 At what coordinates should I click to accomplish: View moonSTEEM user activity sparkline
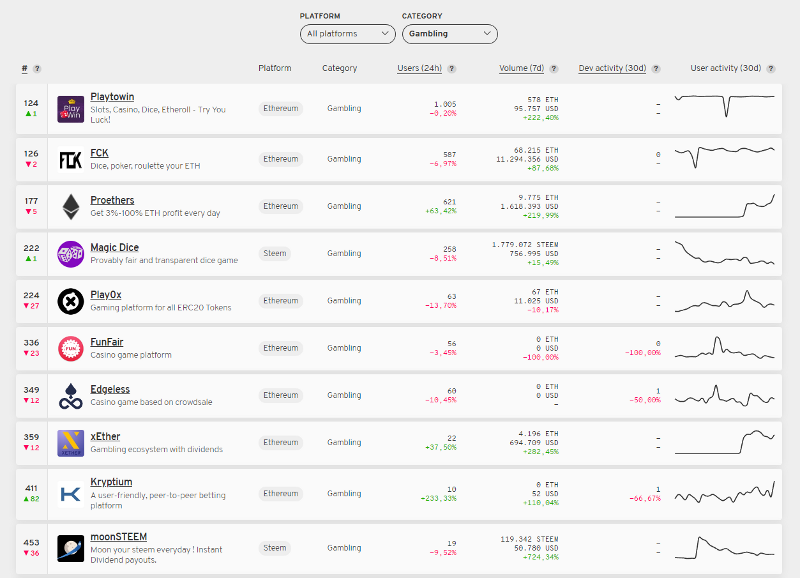(x=724, y=548)
